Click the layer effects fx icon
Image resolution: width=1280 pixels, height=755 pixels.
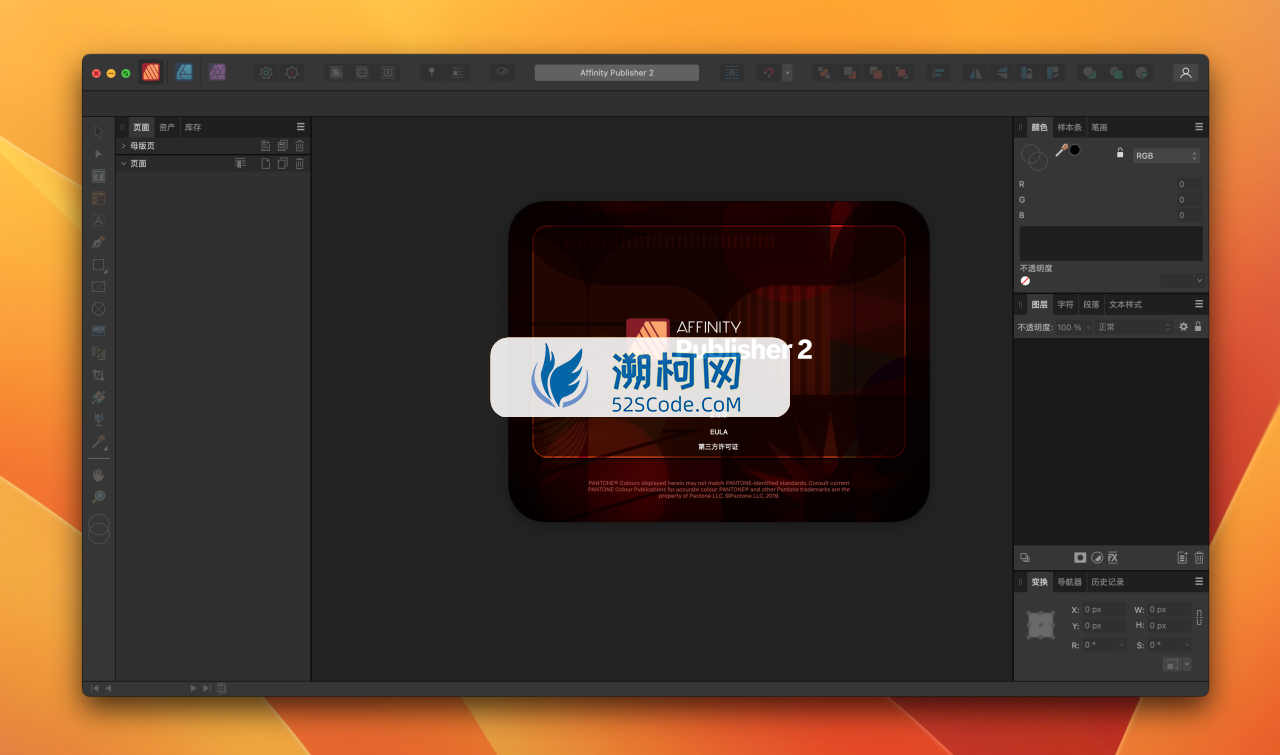1112,557
